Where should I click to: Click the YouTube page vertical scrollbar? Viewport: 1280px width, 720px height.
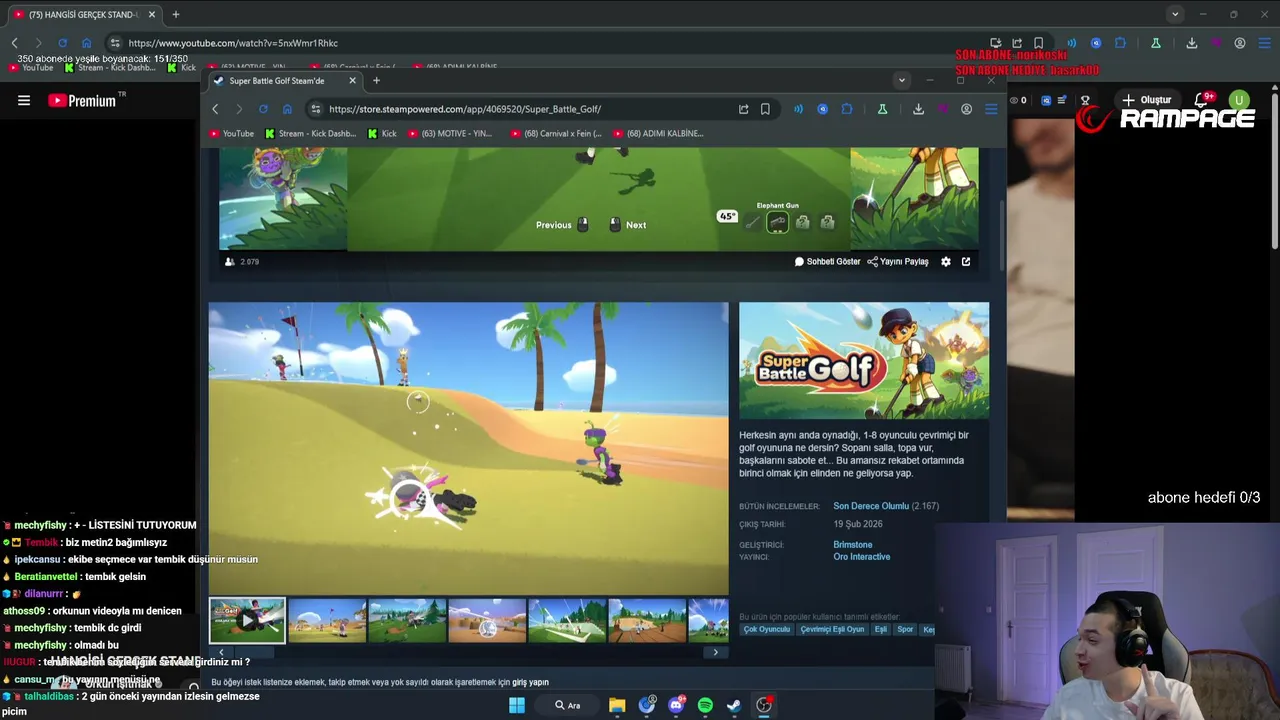pyautogui.click(x=1275, y=170)
